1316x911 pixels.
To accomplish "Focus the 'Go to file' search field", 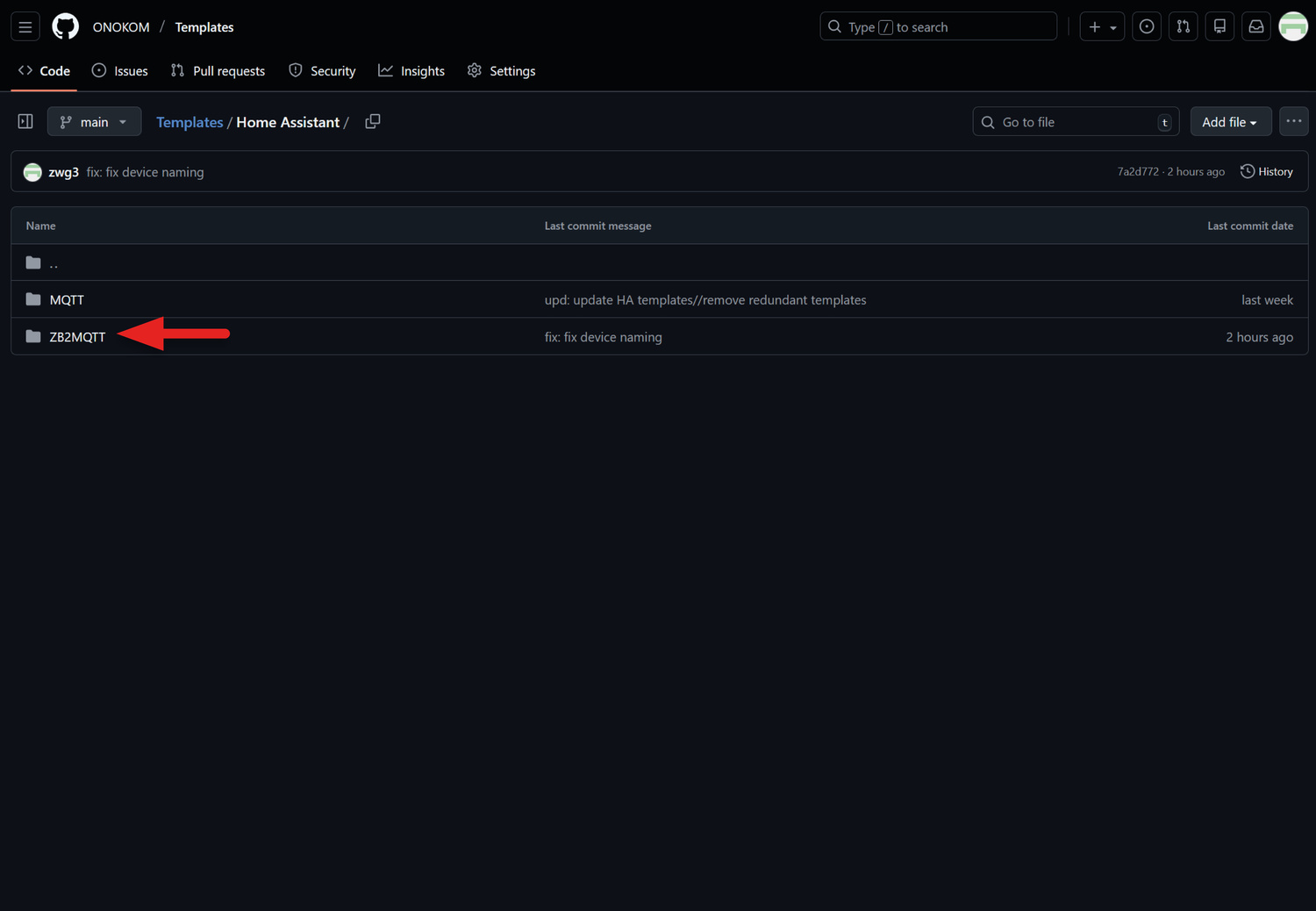I will point(1076,122).
